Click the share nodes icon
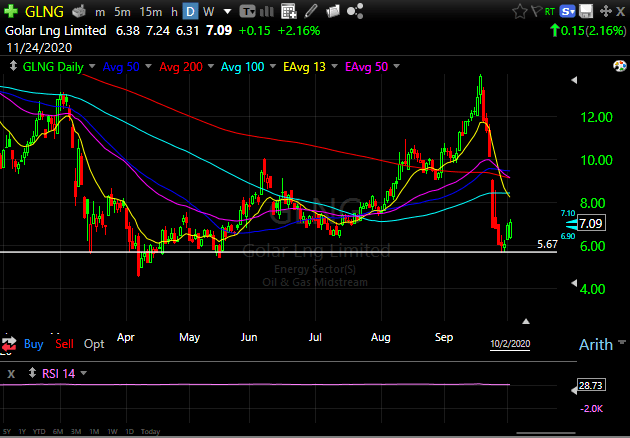The height and width of the screenshot is (438, 630). coord(356,12)
